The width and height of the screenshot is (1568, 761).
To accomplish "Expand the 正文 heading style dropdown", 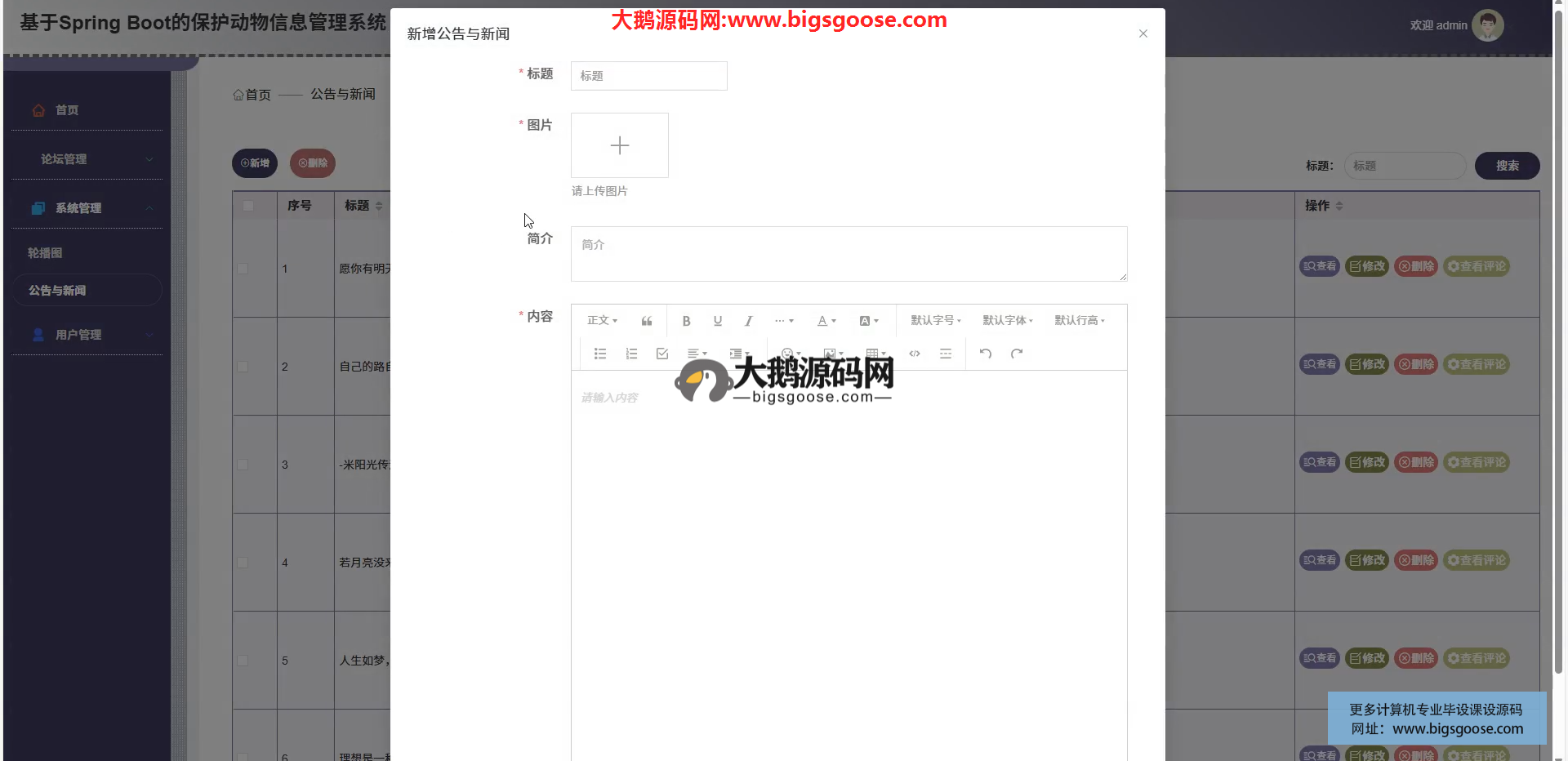I will [602, 321].
